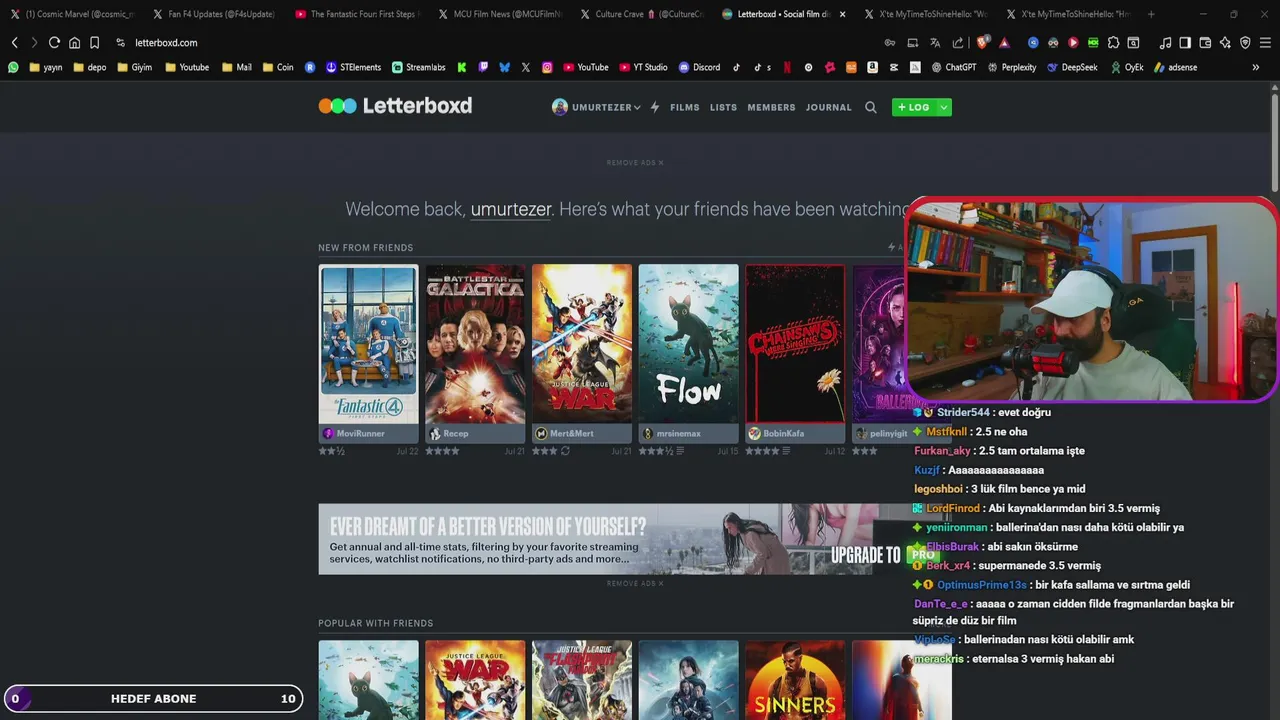Image resolution: width=1280 pixels, height=720 pixels.
Task: Open Mert&Mert's profile link
Action: coord(564,434)
